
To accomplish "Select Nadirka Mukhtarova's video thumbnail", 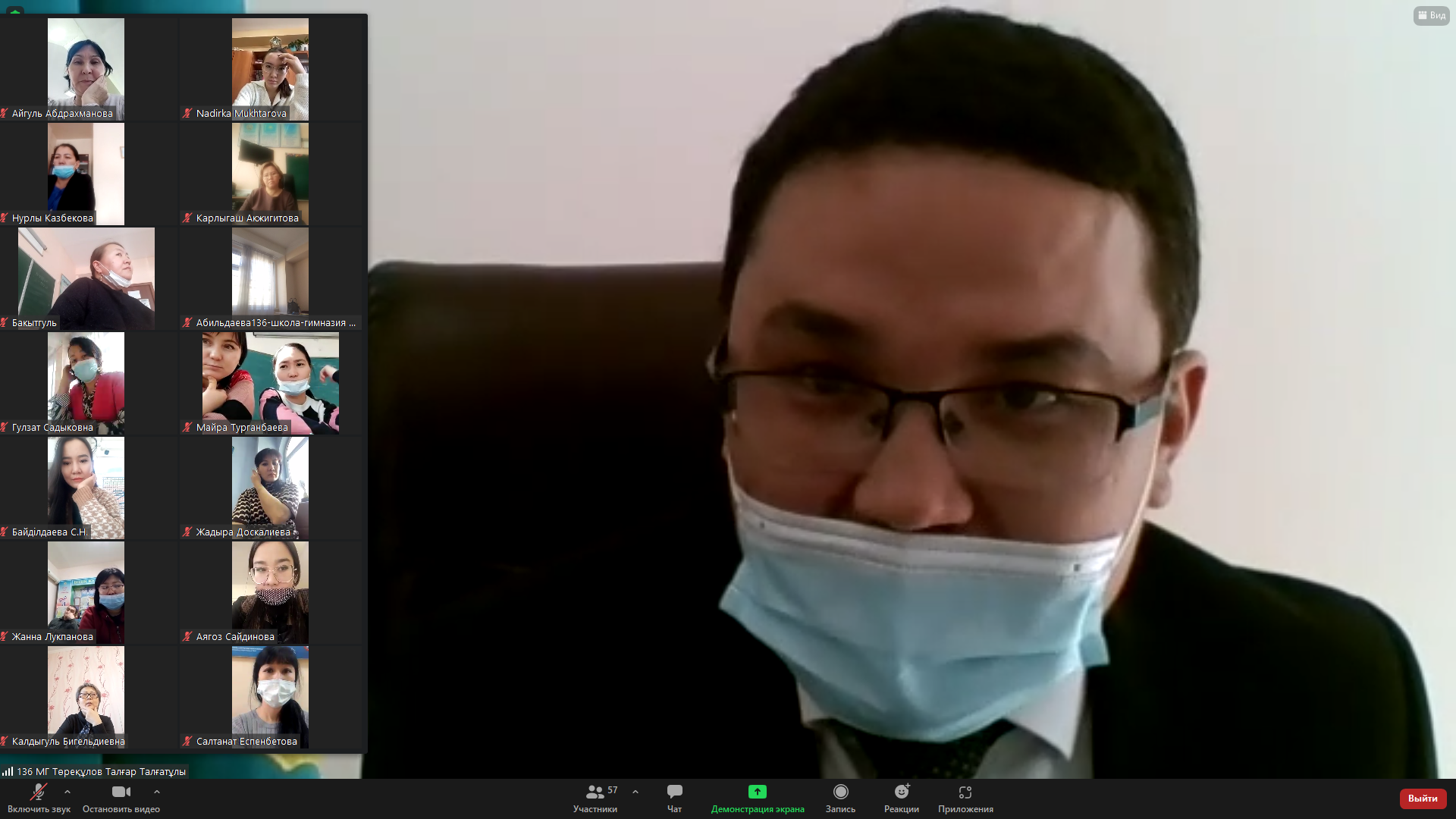I will click(270, 67).
